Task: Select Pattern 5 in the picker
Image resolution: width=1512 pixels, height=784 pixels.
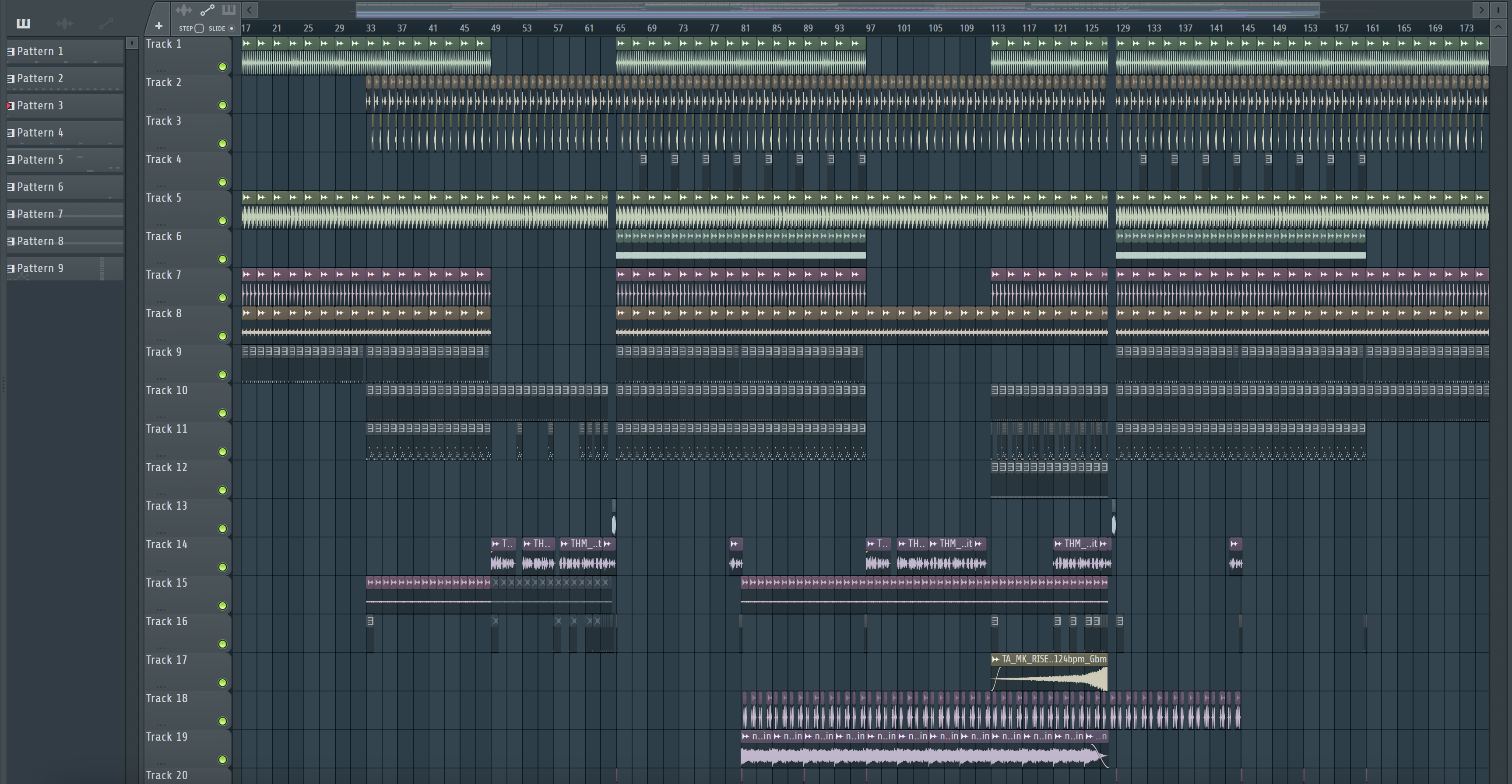Action: [65, 160]
